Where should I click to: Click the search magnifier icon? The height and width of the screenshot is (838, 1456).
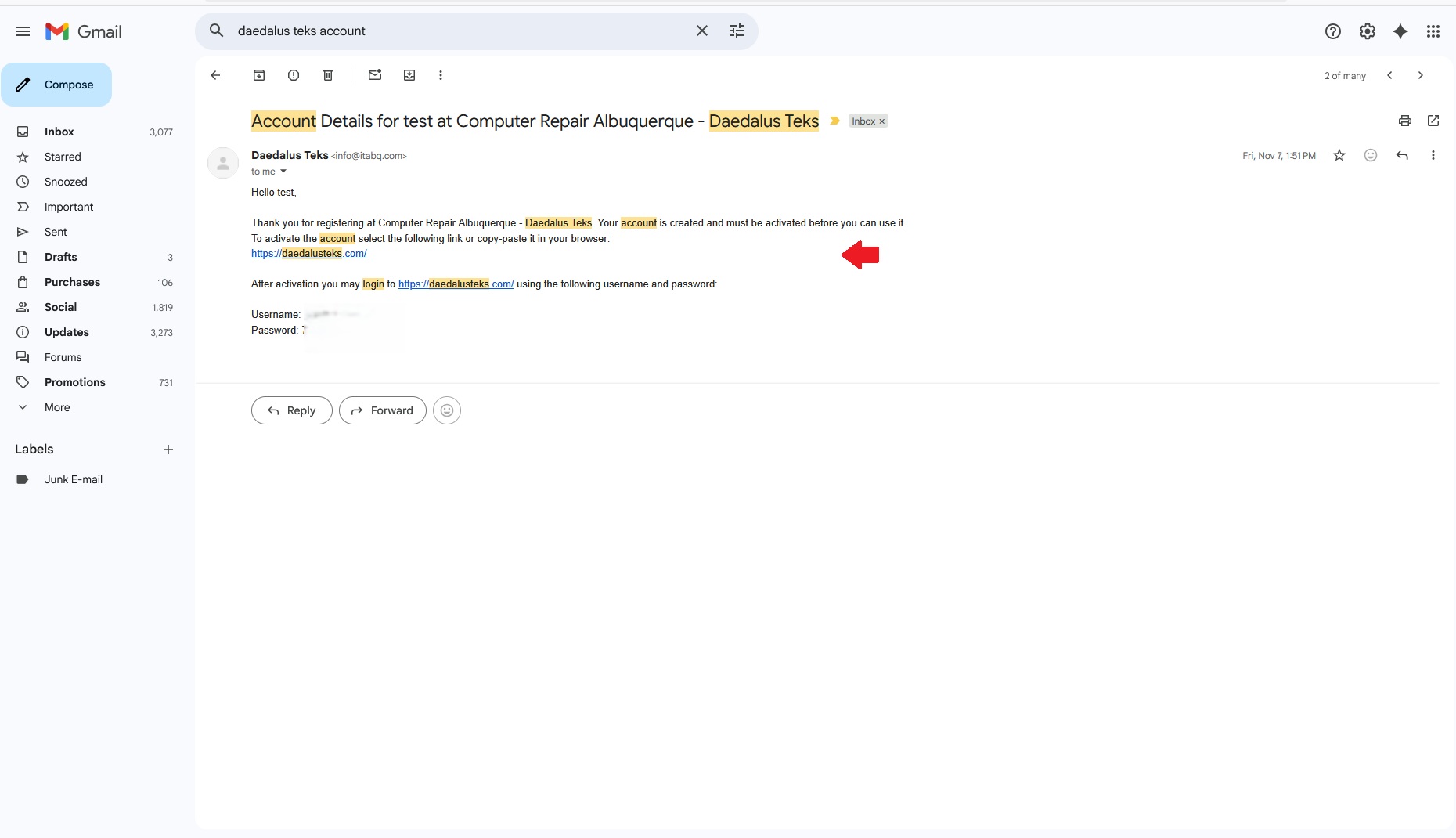[216, 31]
